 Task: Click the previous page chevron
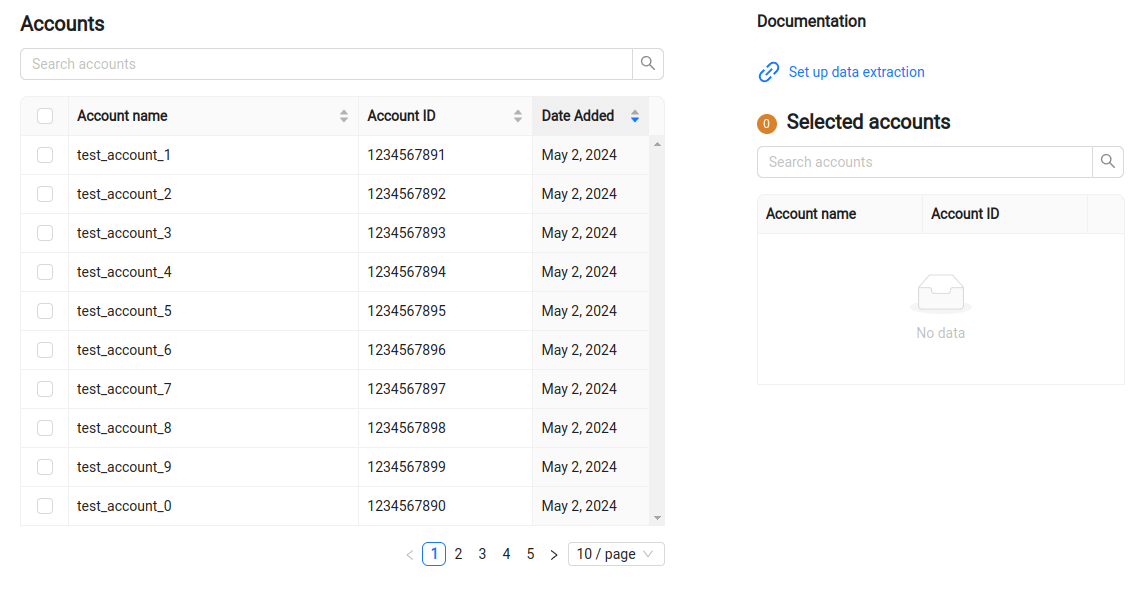pos(409,553)
